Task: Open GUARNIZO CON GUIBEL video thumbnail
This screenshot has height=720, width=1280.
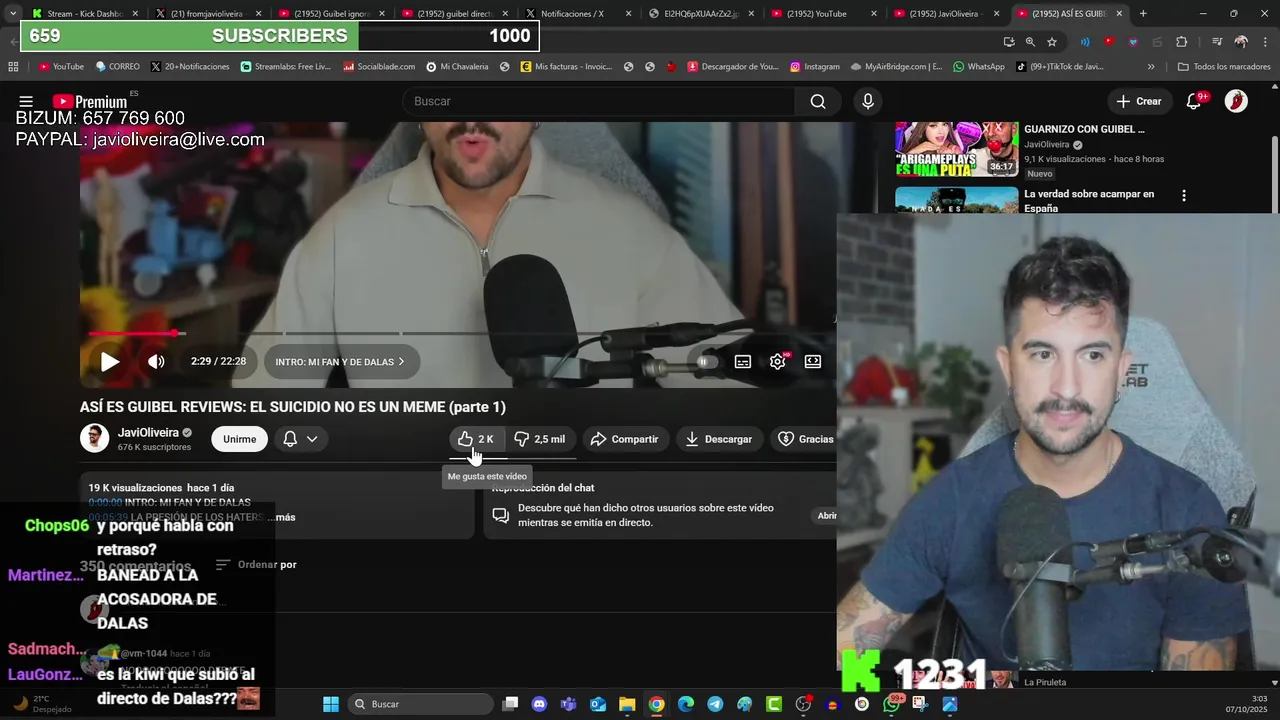Action: click(956, 149)
